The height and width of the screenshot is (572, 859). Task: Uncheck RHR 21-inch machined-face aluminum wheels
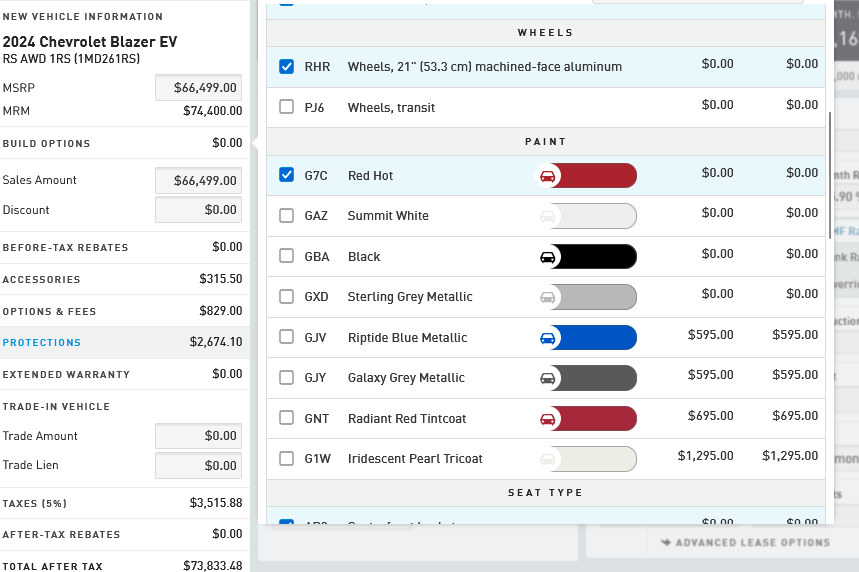(287, 66)
